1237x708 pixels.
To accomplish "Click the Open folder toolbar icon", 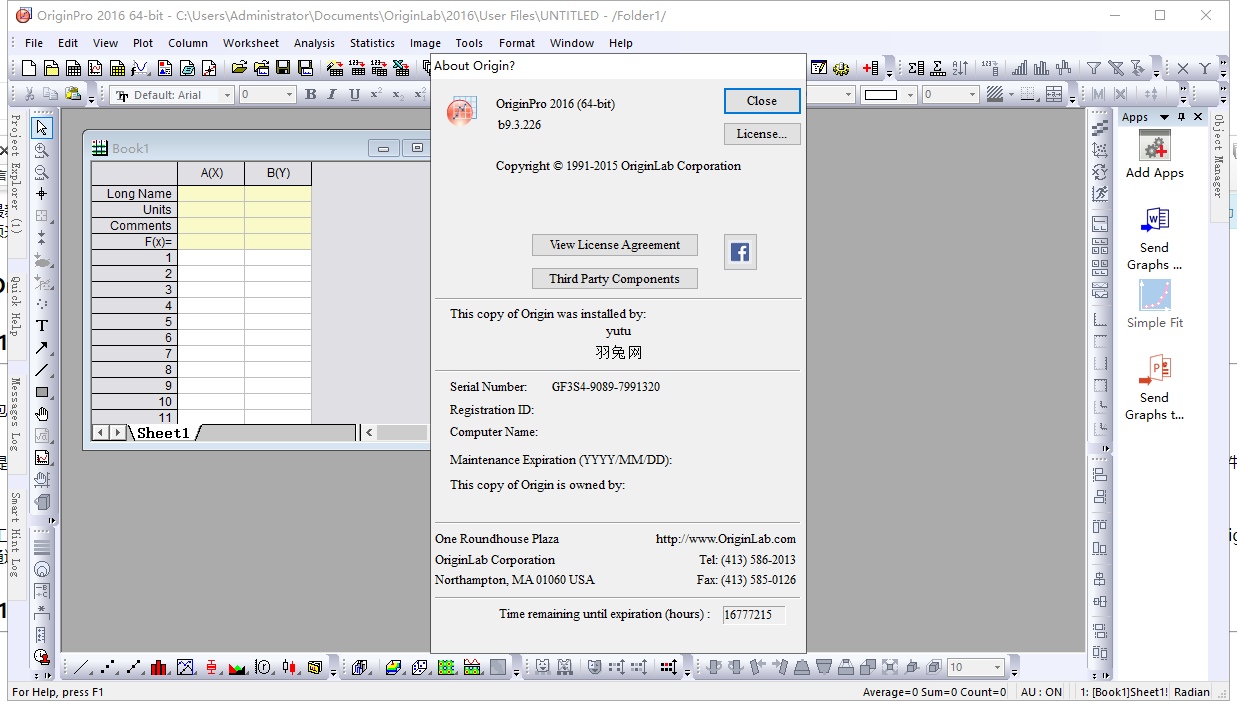I will pos(239,68).
